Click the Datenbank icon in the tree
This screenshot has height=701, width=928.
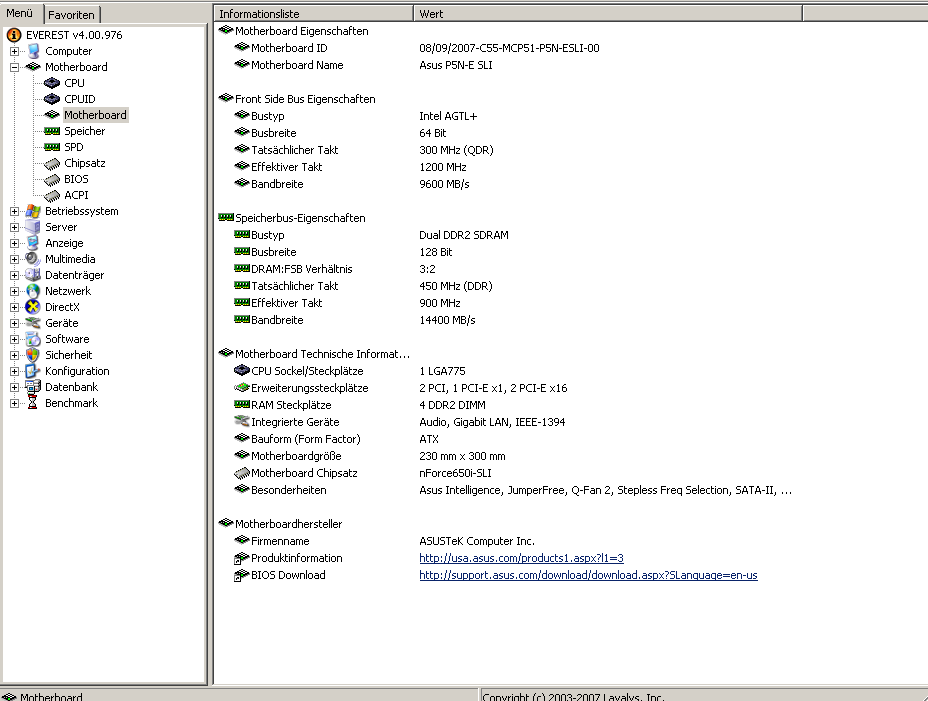(33, 387)
